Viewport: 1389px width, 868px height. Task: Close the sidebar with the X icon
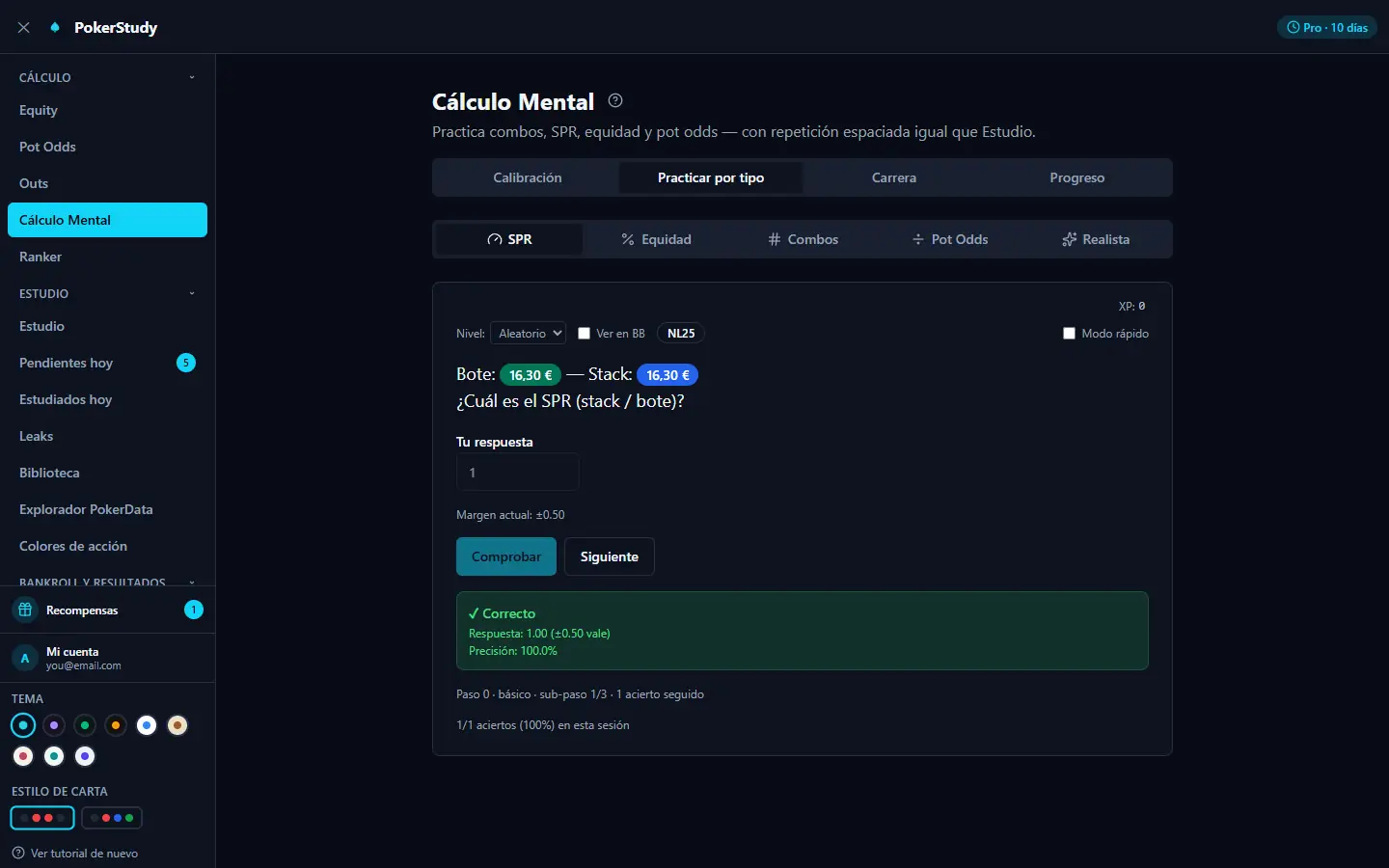click(x=24, y=28)
